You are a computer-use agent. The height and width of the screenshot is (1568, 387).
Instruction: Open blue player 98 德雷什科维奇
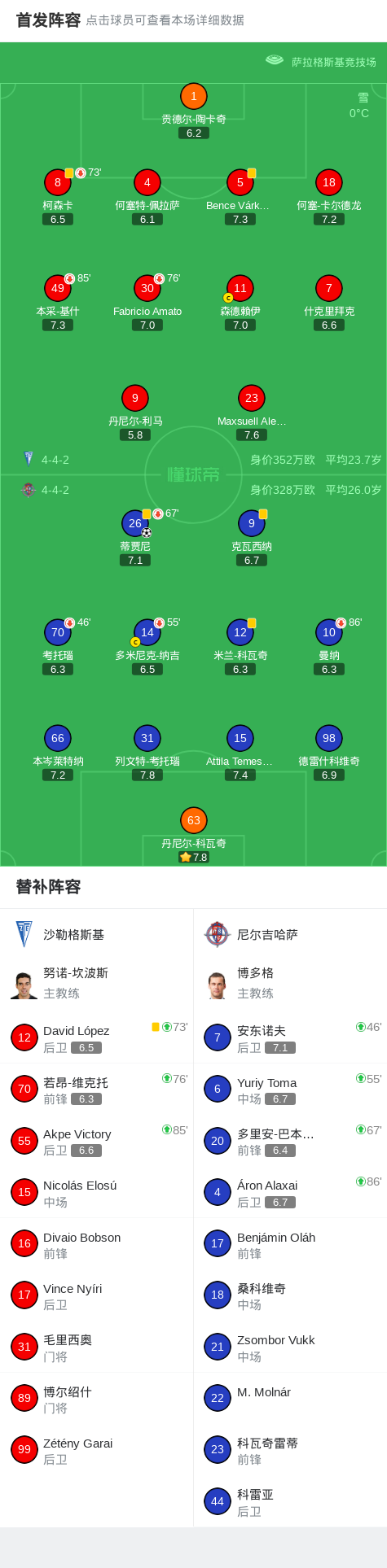(329, 739)
